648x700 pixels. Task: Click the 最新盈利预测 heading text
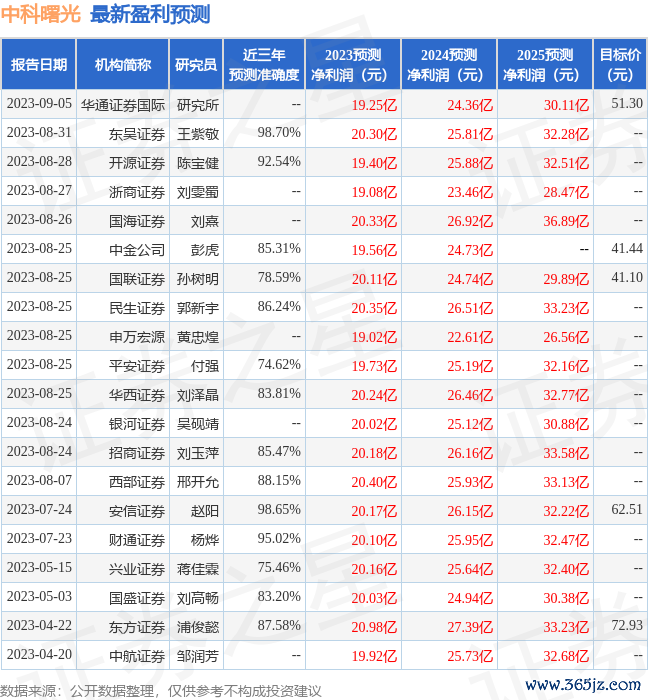pos(150,15)
